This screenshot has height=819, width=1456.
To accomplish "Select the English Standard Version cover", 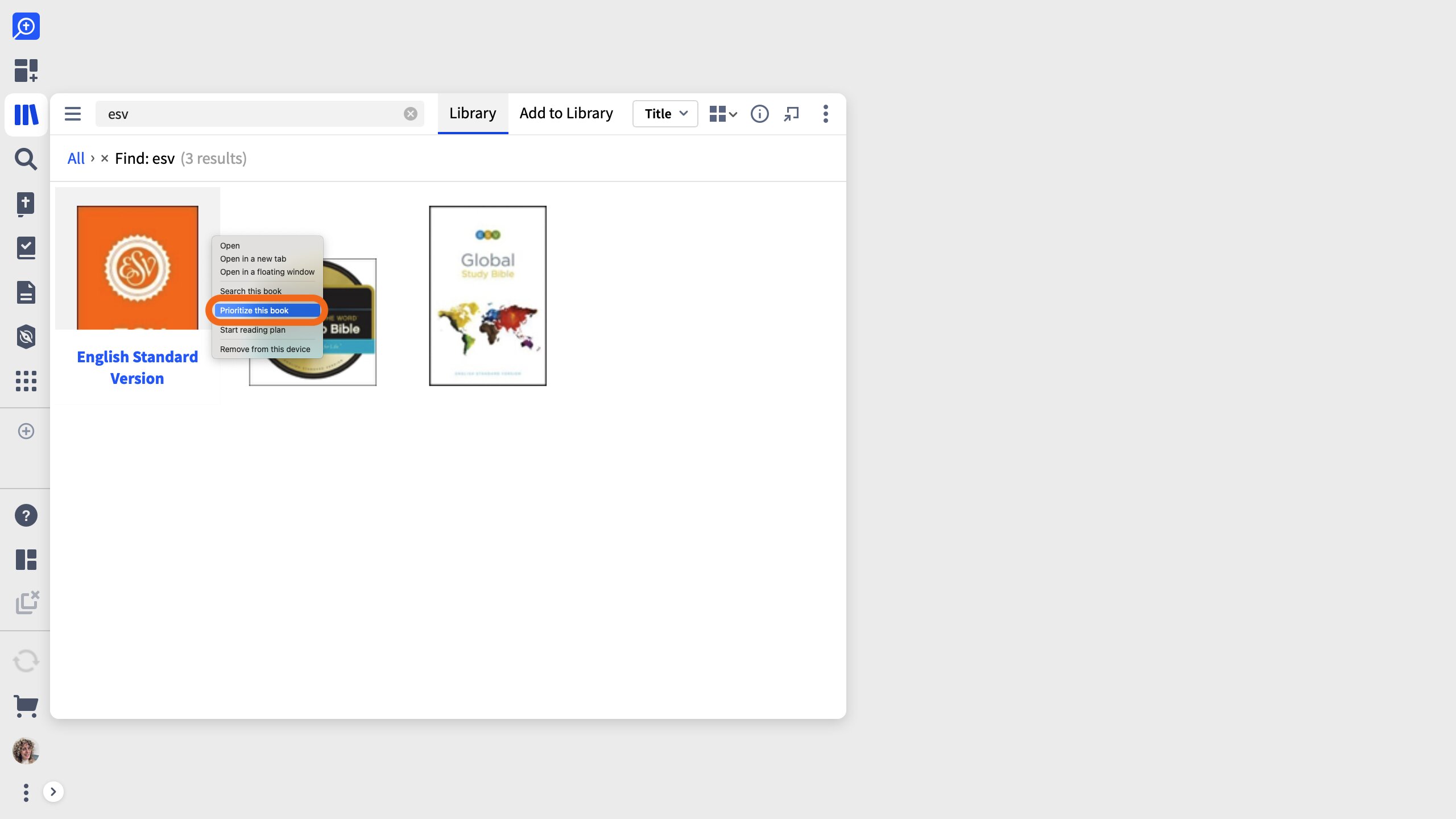I will [x=138, y=267].
